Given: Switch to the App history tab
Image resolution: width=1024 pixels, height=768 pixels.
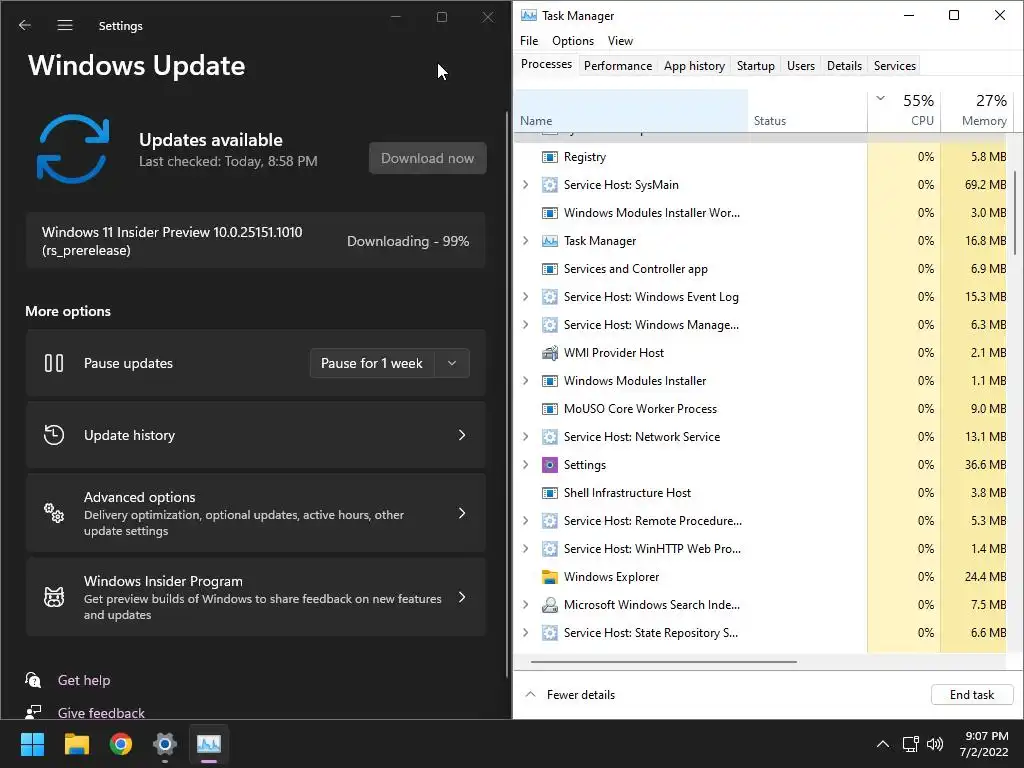Looking at the screenshot, I should point(694,65).
